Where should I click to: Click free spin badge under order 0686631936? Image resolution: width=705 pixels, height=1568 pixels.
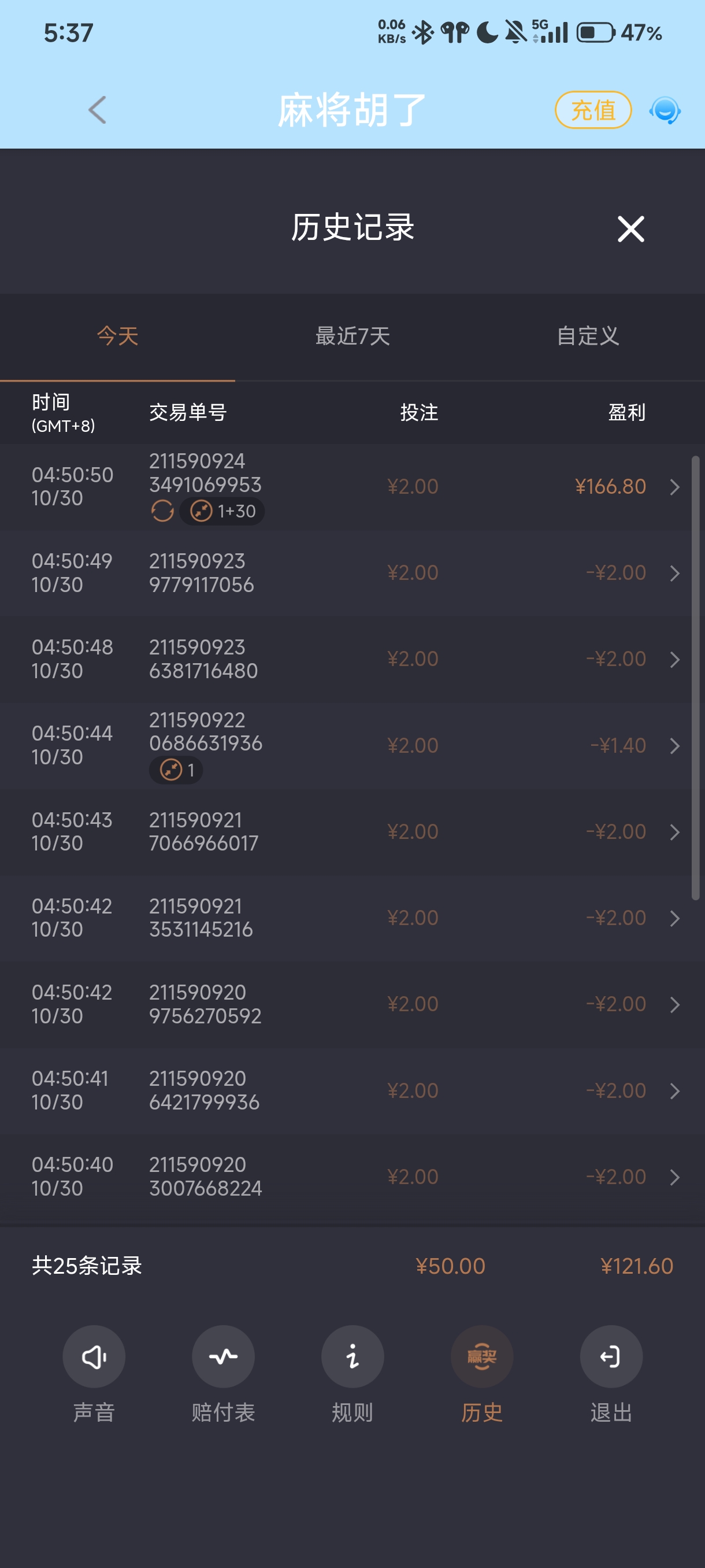coord(176,770)
